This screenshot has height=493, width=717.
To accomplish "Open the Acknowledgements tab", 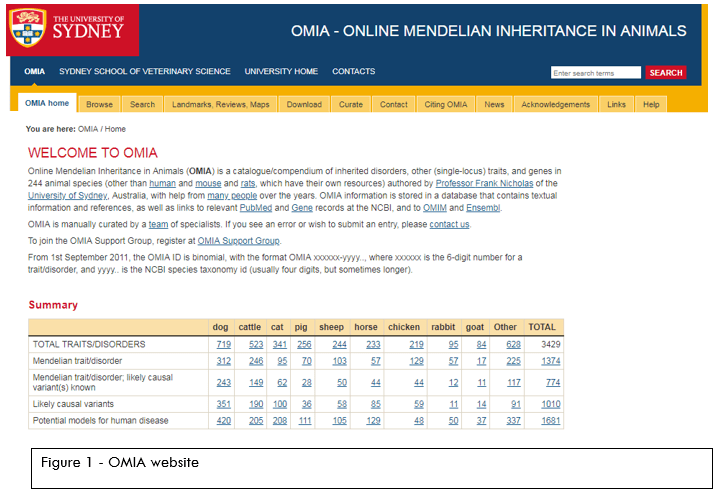I will click(556, 104).
